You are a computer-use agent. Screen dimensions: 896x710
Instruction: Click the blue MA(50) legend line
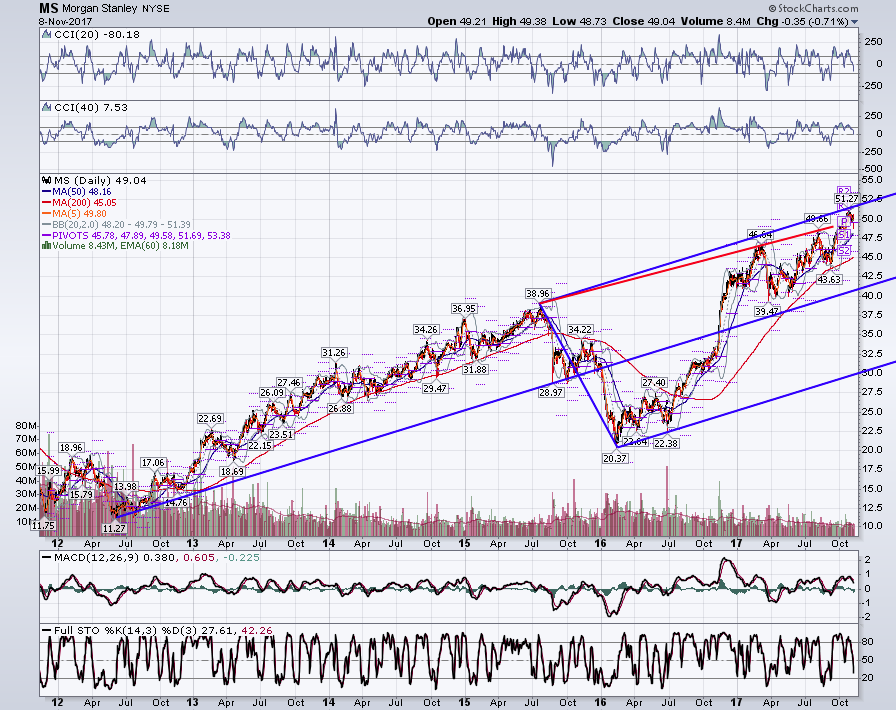47,192
